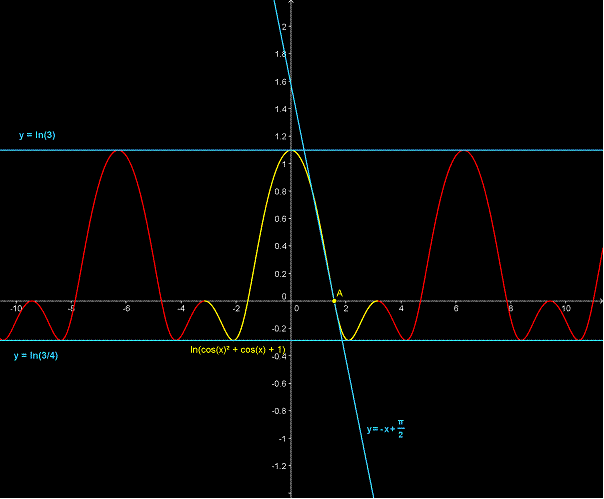
Task: Click the yellow curve's peak at the y-axis
Action: (290, 151)
